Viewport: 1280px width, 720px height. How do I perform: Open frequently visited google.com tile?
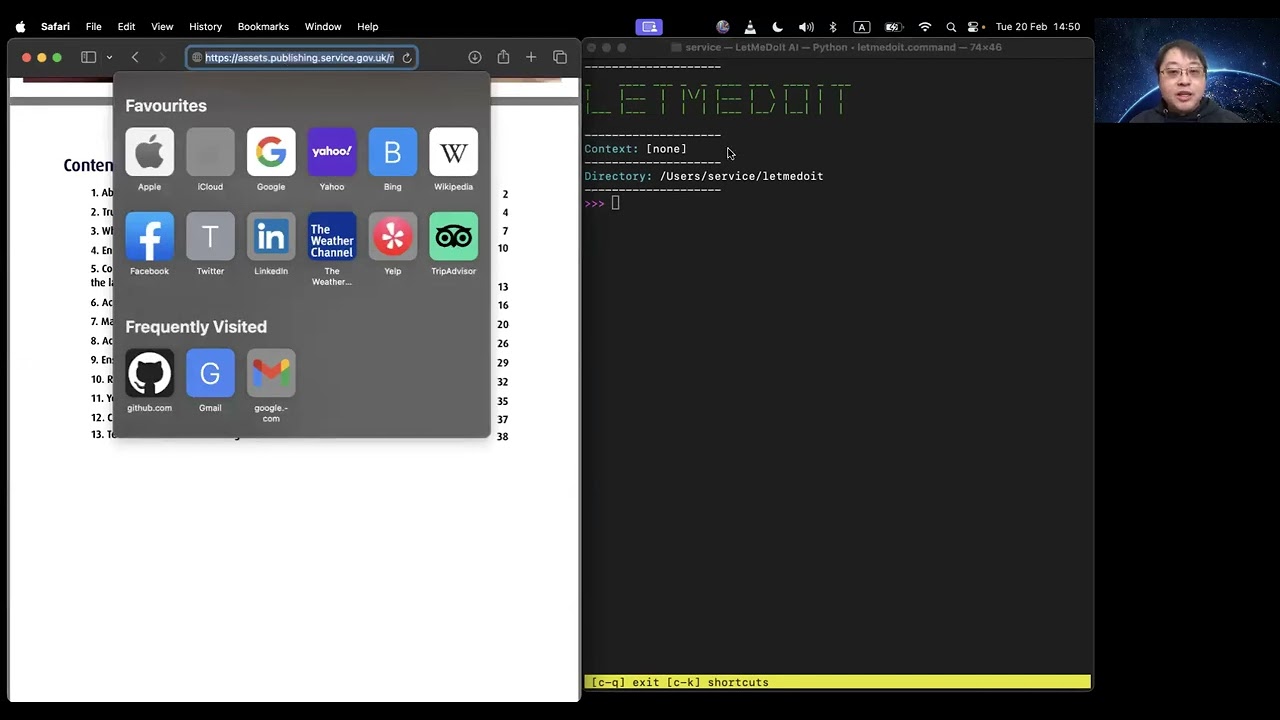271,373
